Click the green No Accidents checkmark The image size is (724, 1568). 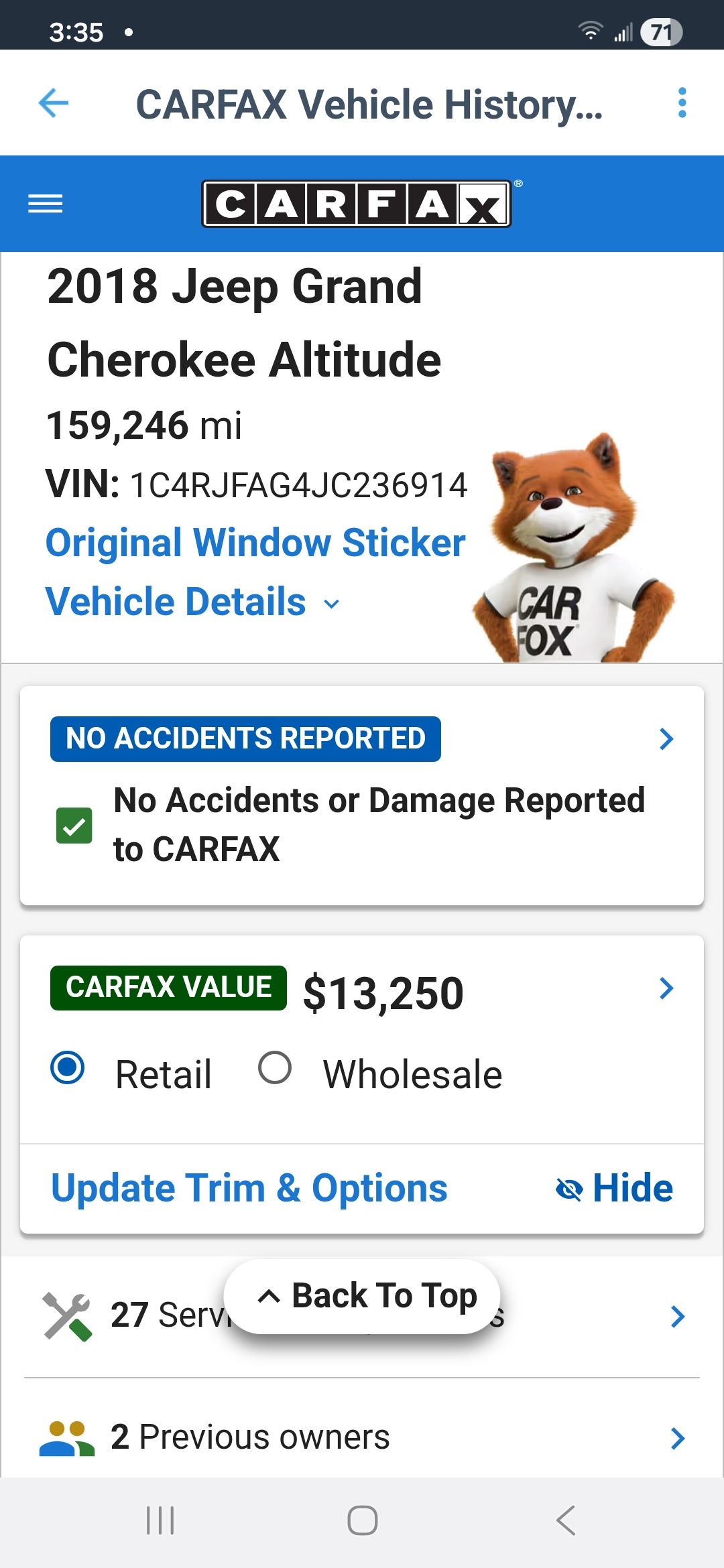click(74, 826)
